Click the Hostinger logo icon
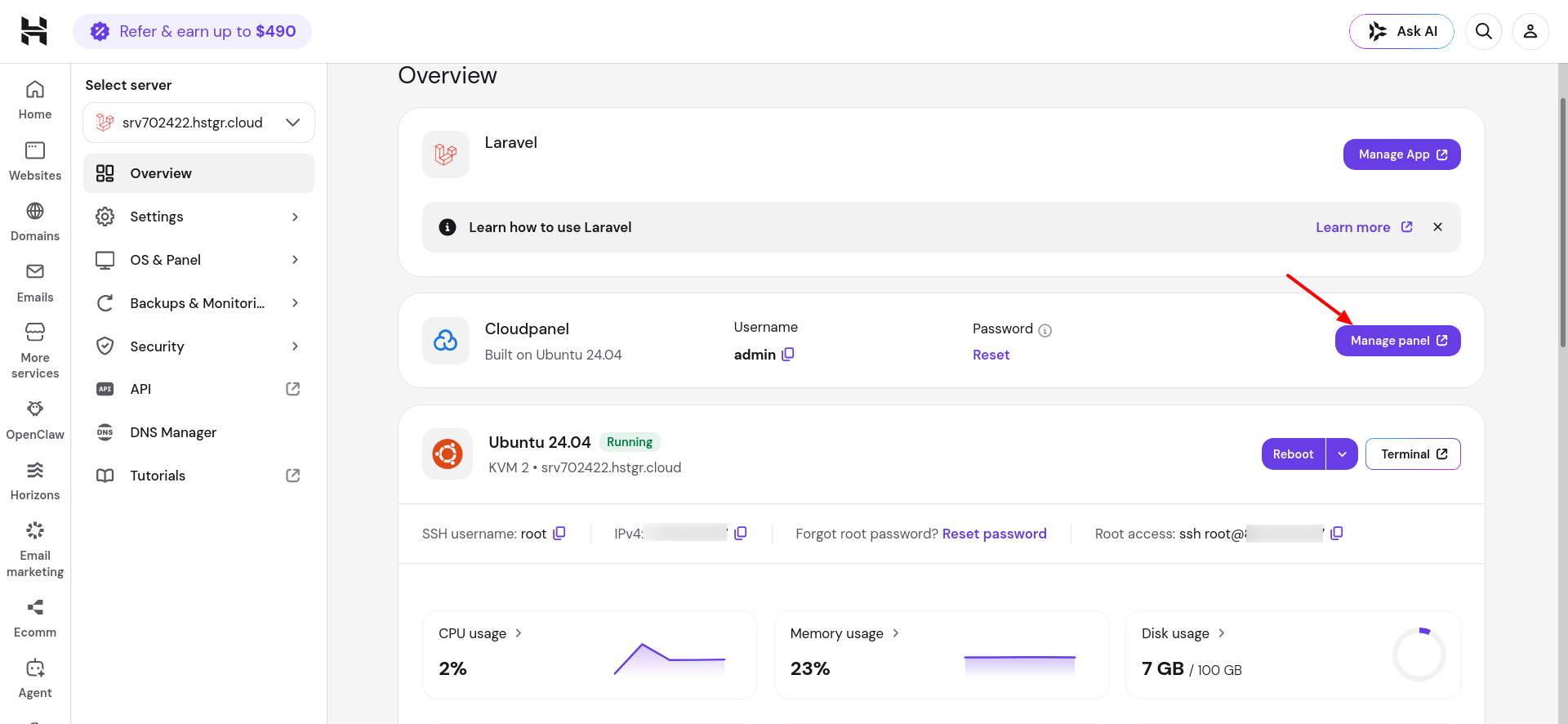 [x=34, y=31]
